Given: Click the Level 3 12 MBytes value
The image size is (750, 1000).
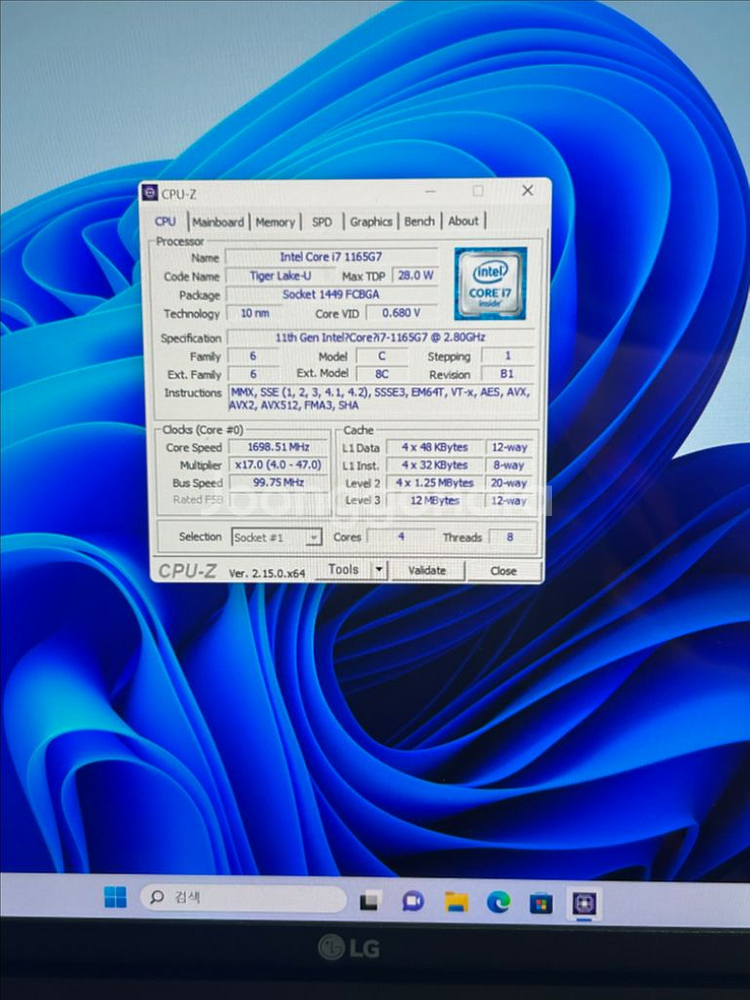Looking at the screenshot, I should 435,501.
